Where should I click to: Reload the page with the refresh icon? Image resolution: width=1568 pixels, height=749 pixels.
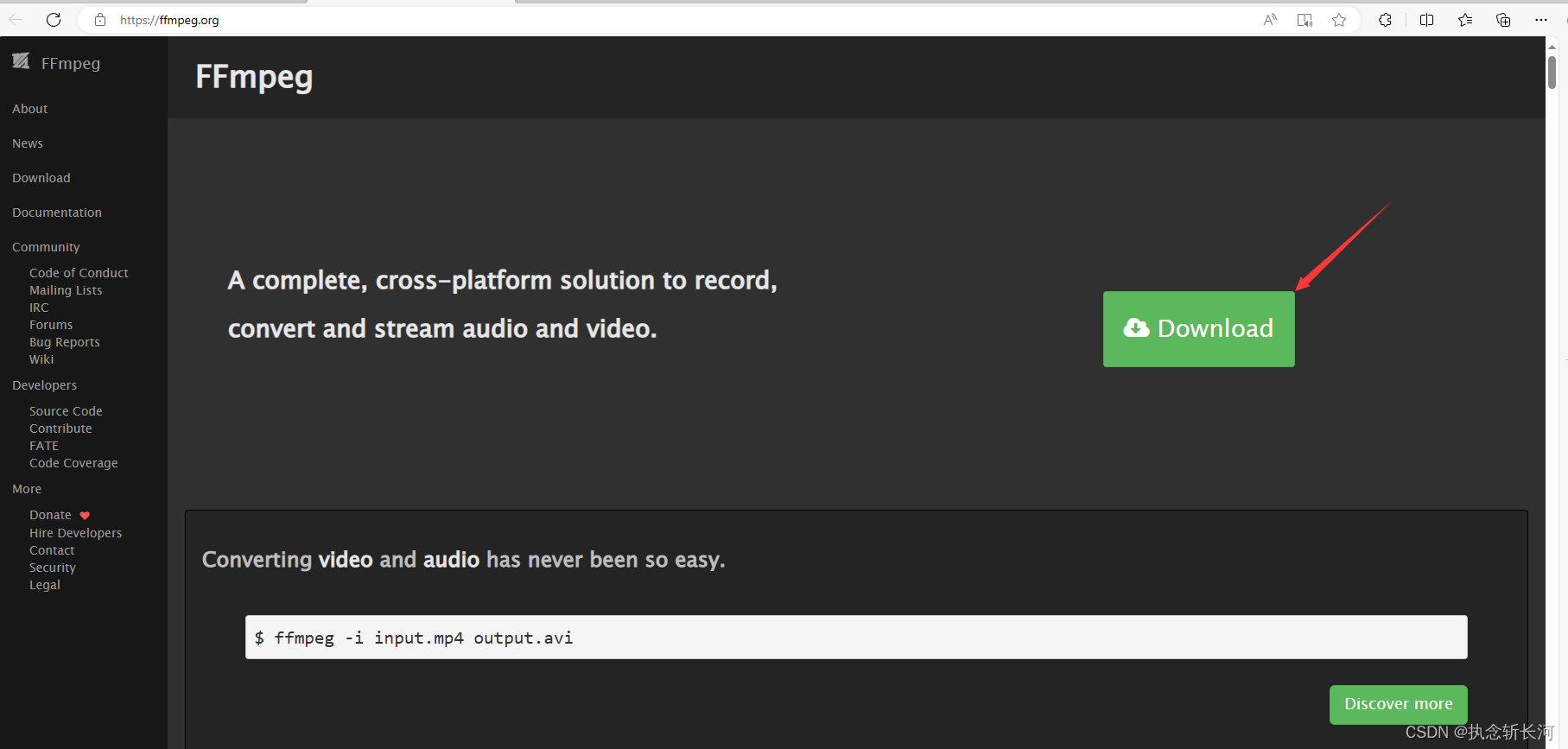(54, 20)
